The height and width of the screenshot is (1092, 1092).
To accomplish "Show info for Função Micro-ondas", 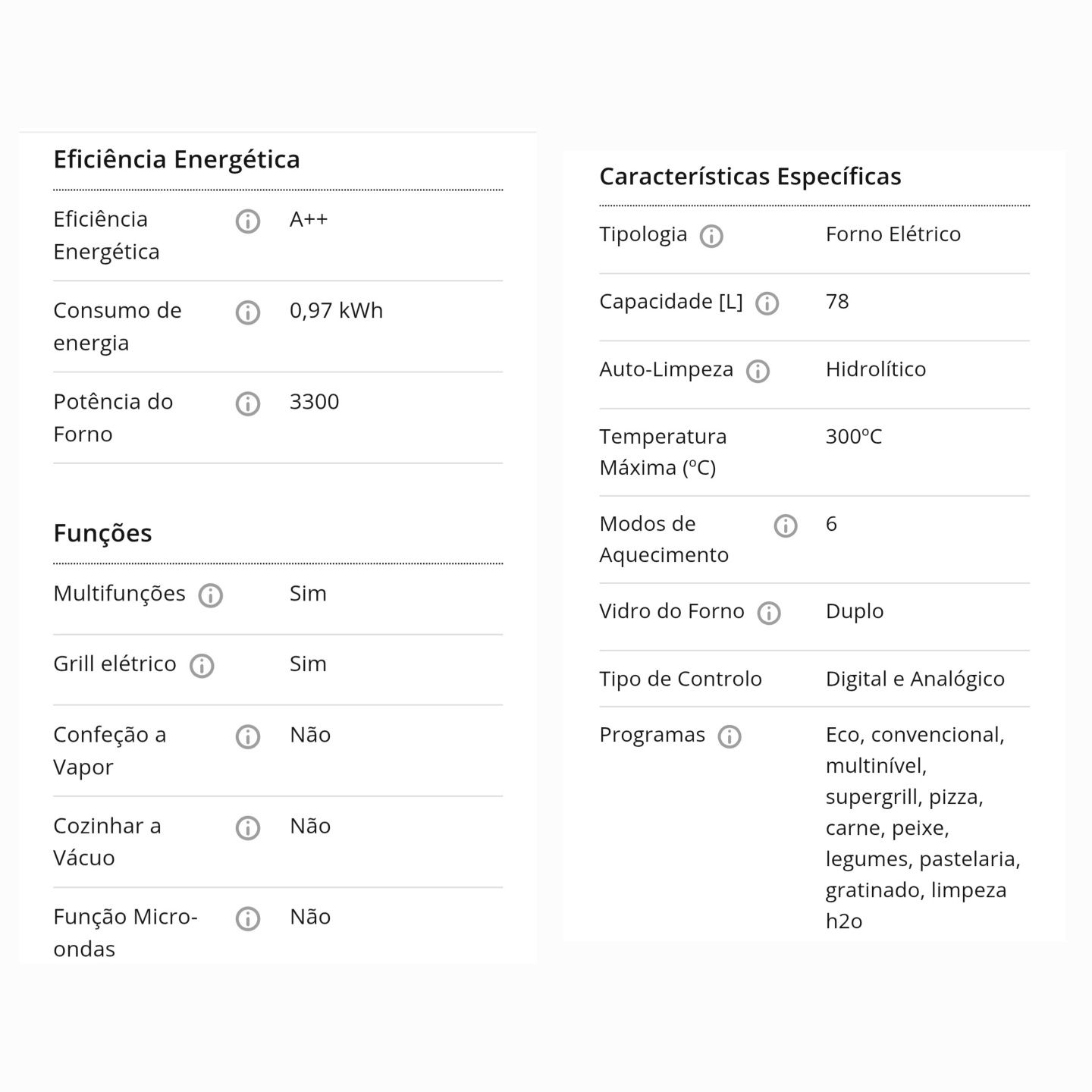I will pos(248,918).
